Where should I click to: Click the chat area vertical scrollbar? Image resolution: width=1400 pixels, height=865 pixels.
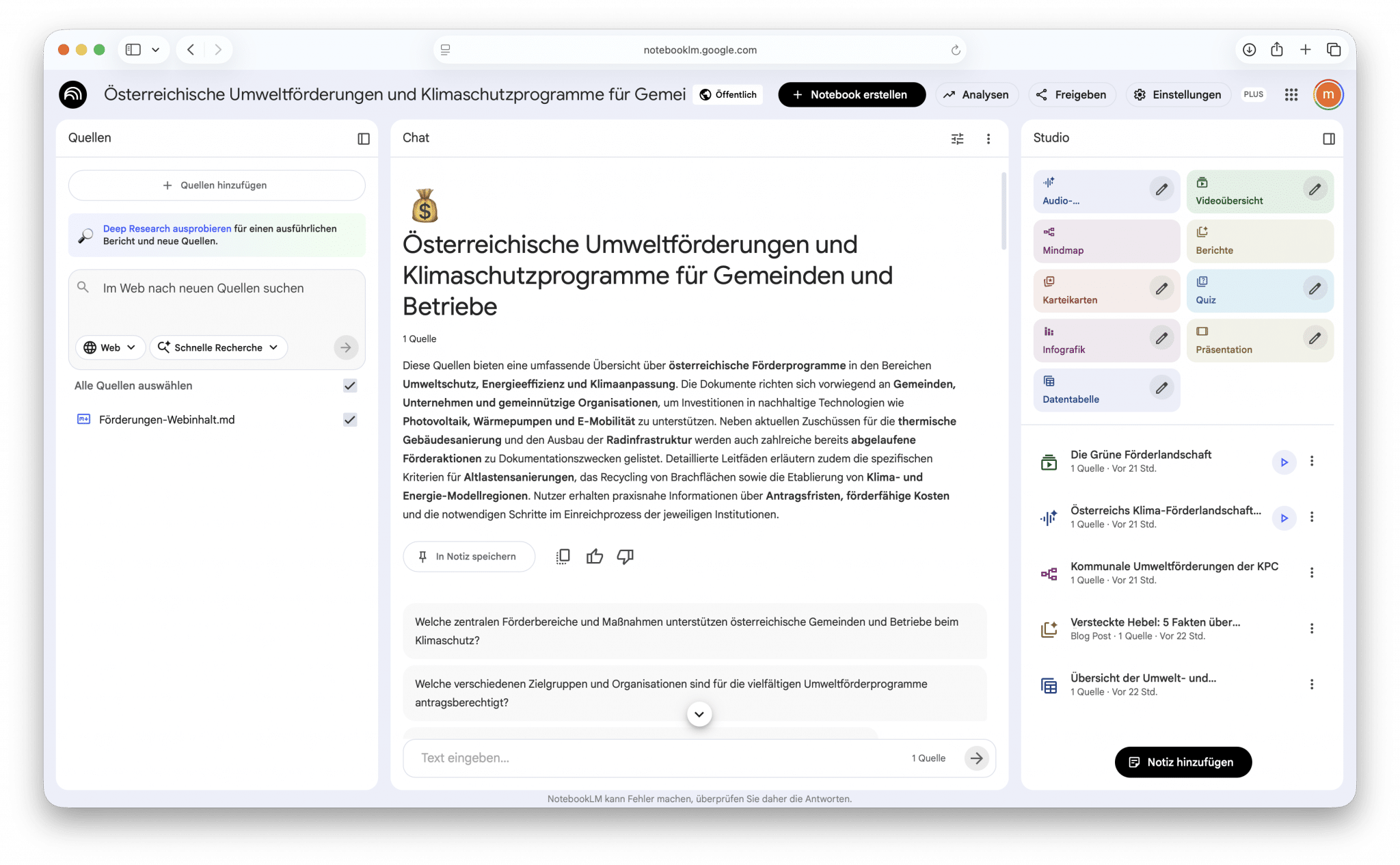pyautogui.click(x=1004, y=212)
